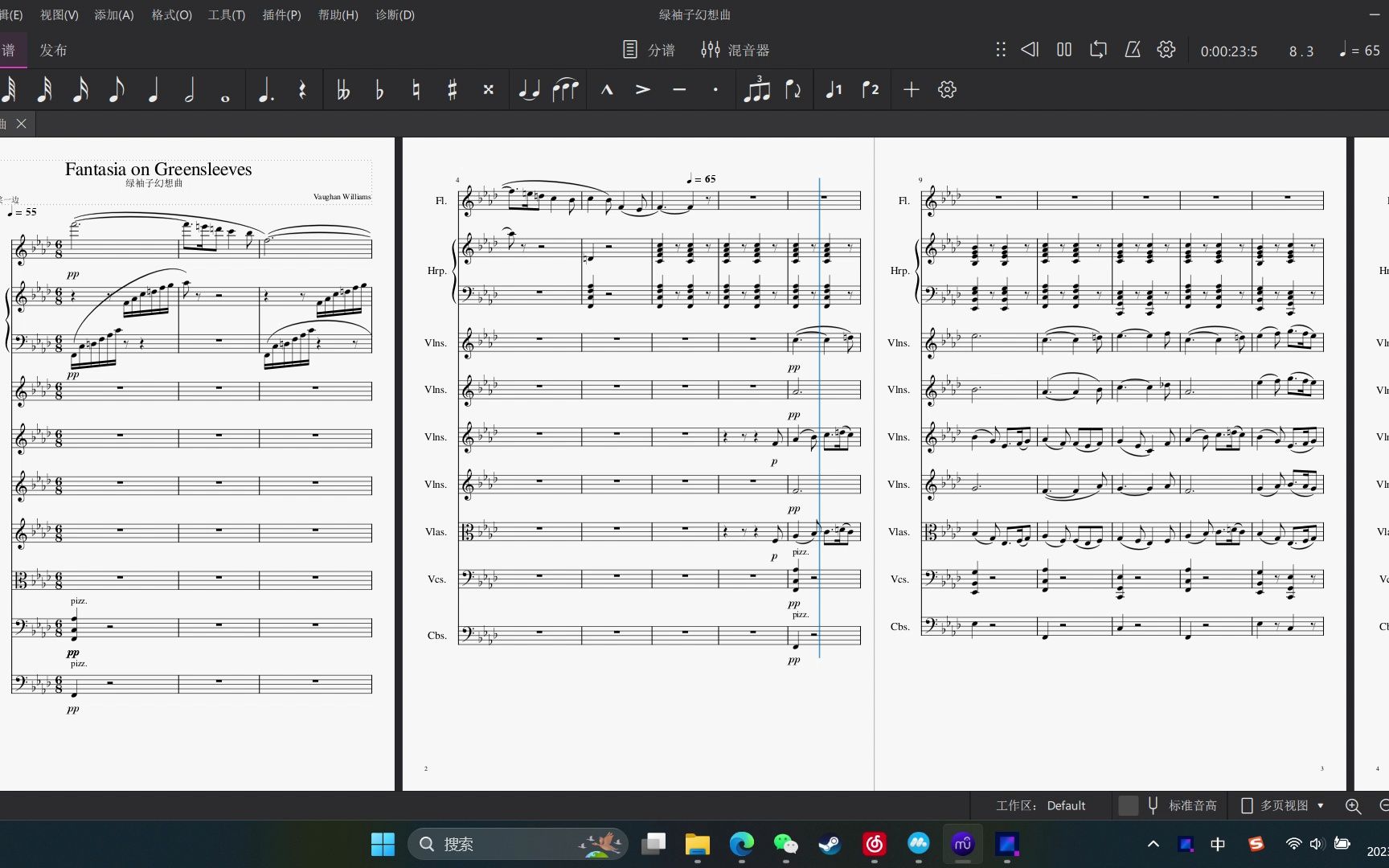Select the 32nd note duration
Screen dimensions: 1389x868
pyautogui.click(x=44, y=90)
